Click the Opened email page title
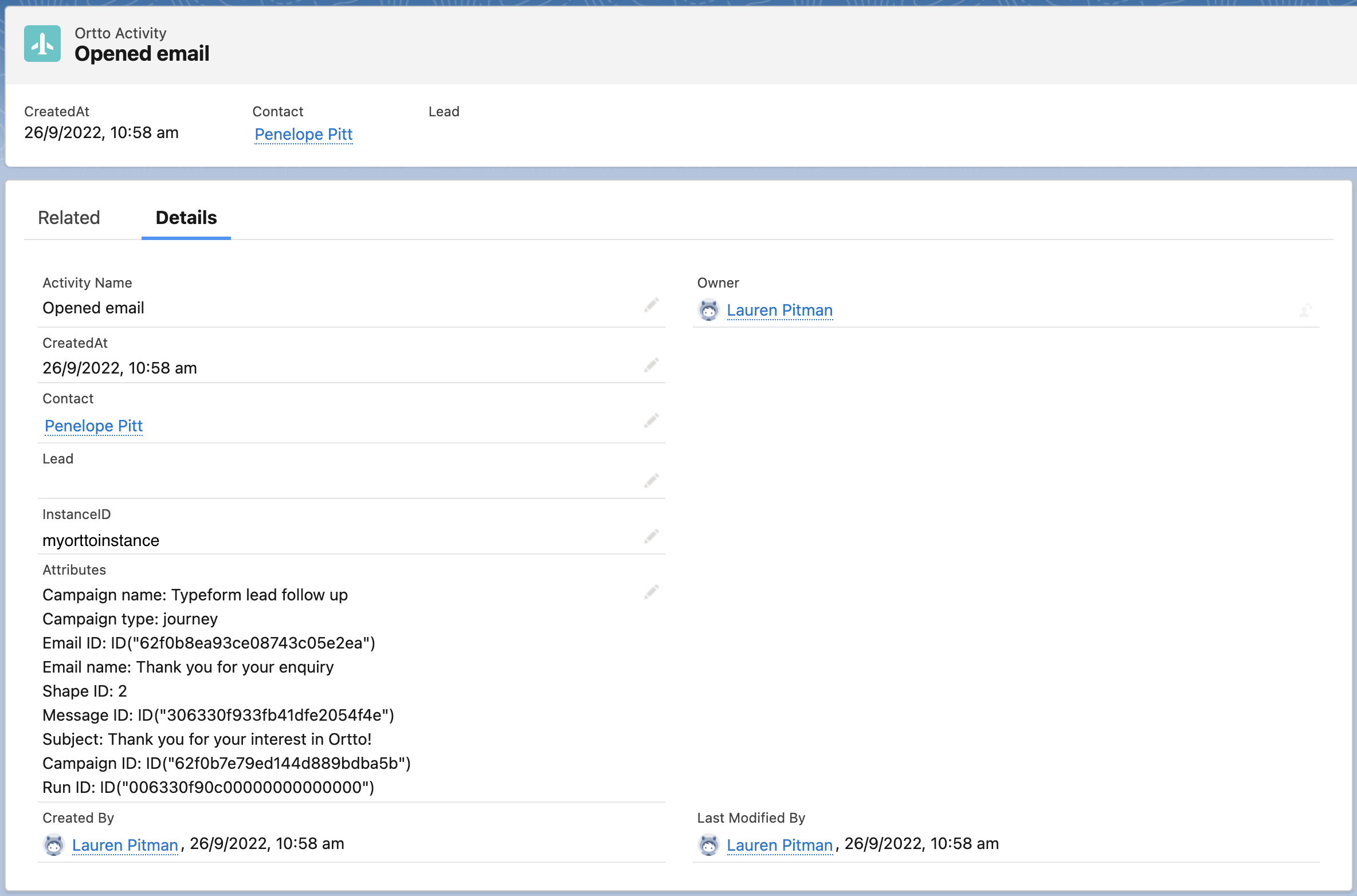Screen dimensions: 1357x896 pyautogui.click(x=142, y=54)
